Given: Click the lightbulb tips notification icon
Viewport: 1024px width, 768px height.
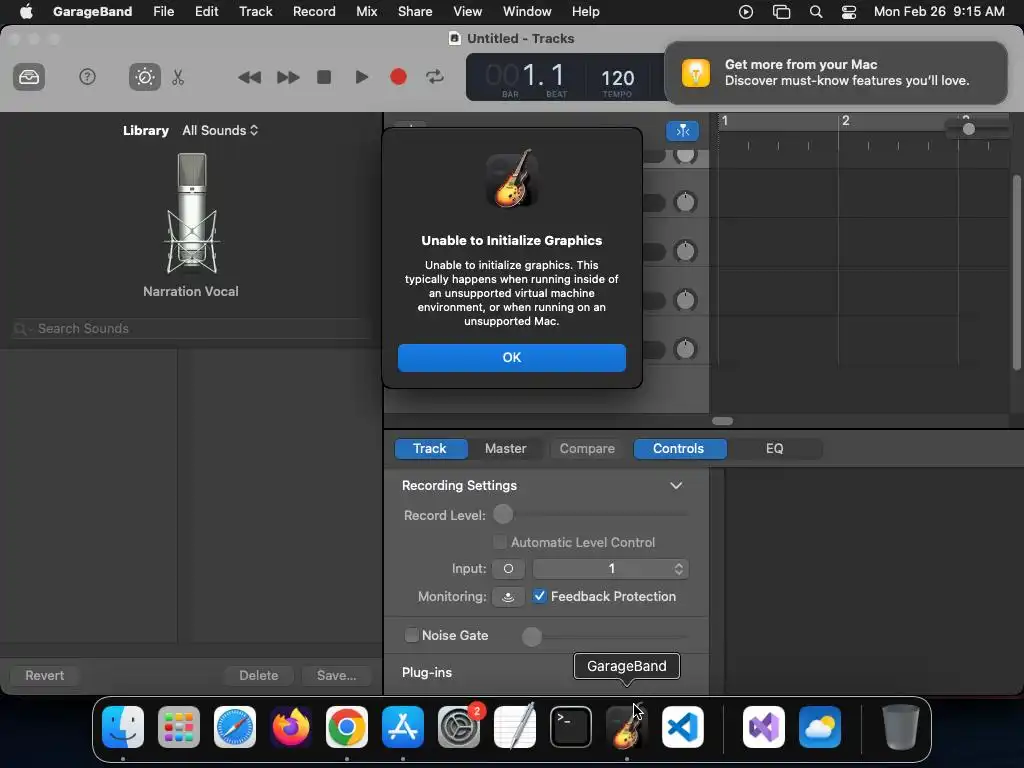Looking at the screenshot, I should click(696, 72).
